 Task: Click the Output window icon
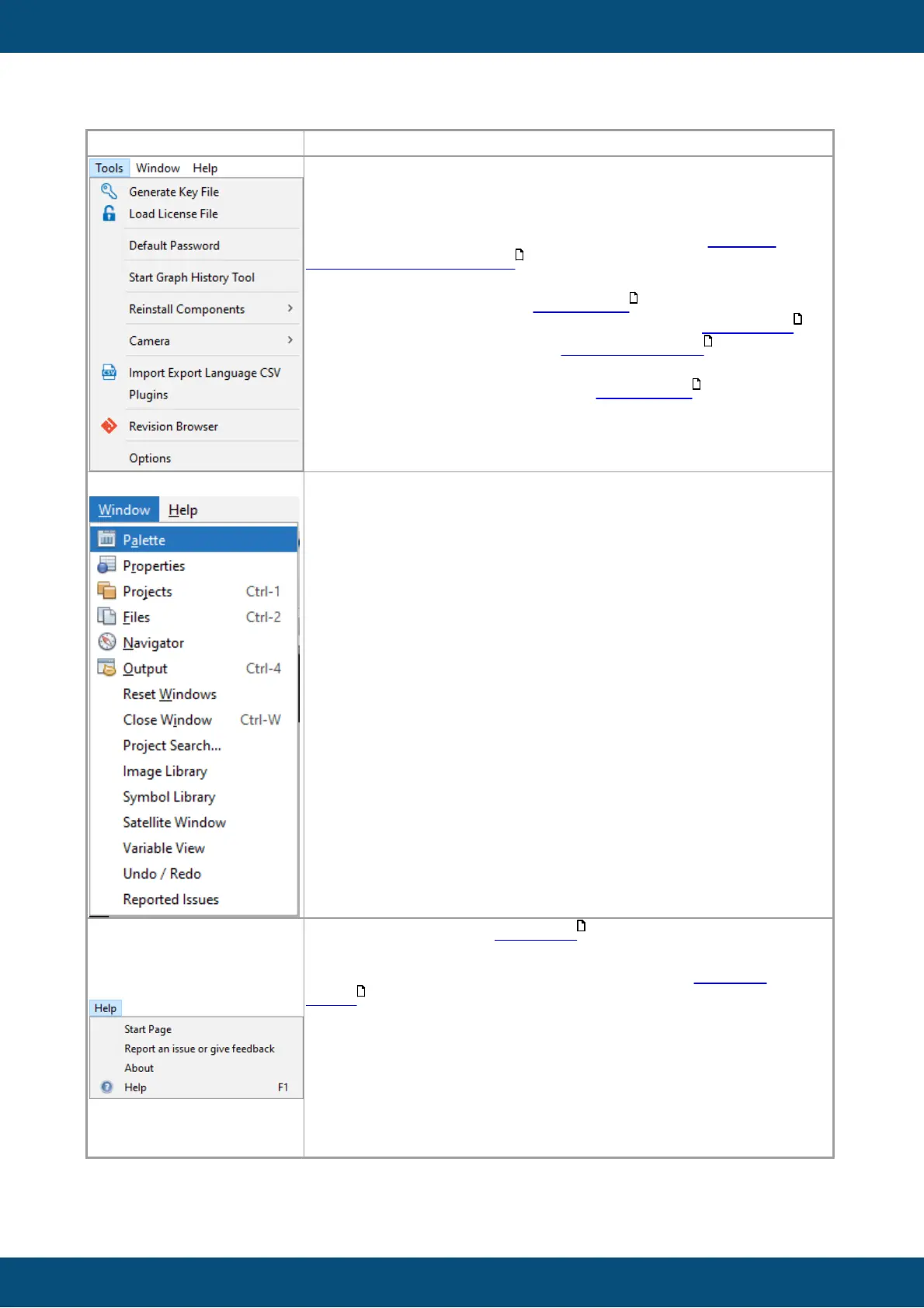pyautogui.click(x=106, y=667)
